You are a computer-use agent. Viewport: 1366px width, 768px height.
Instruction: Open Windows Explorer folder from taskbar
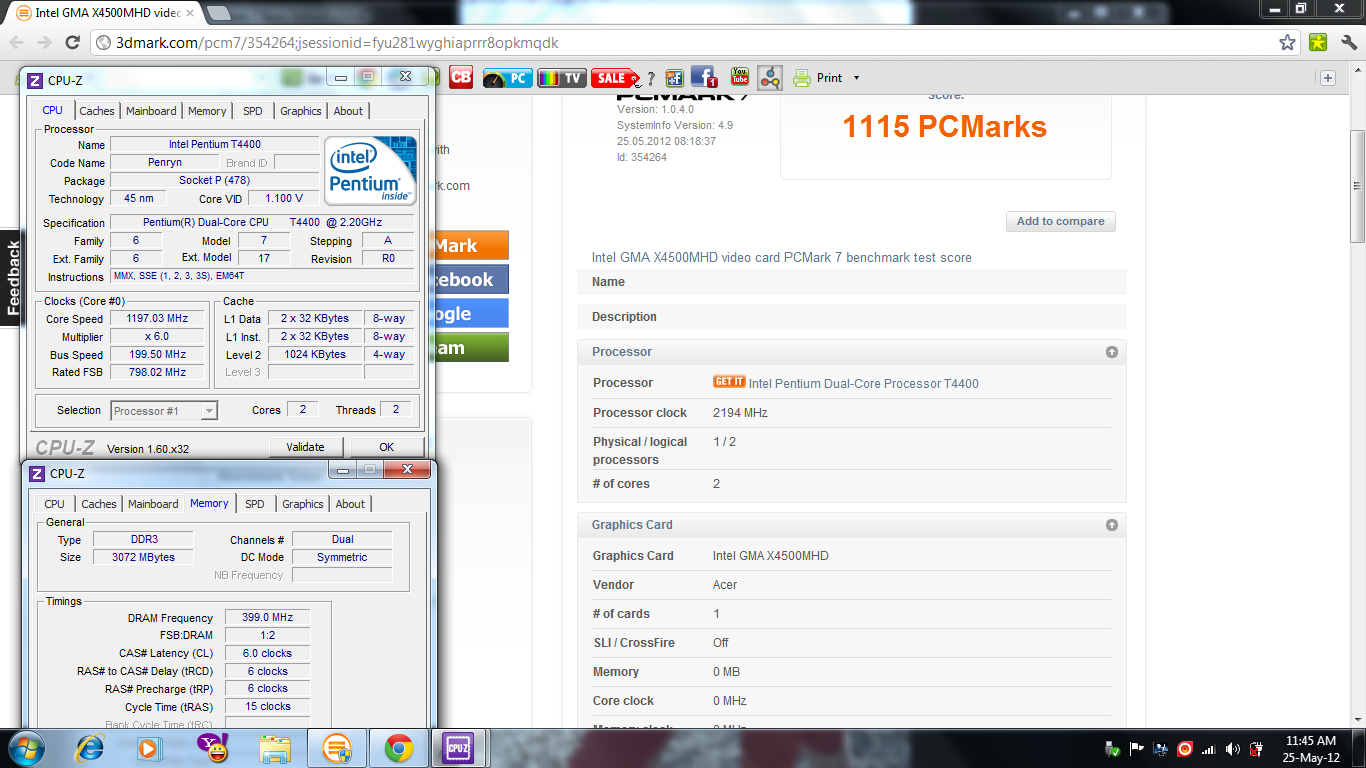[x=274, y=748]
